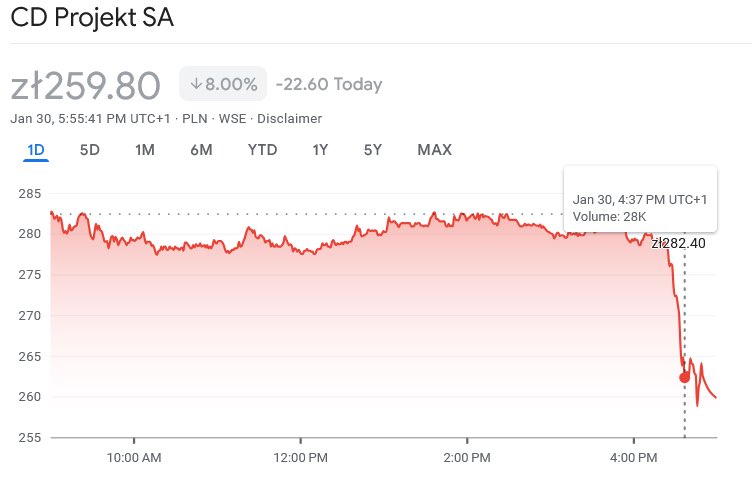Click the down arrow in 8.00% badge
Viewport: 752px width, 483px height.
(195, 84)
